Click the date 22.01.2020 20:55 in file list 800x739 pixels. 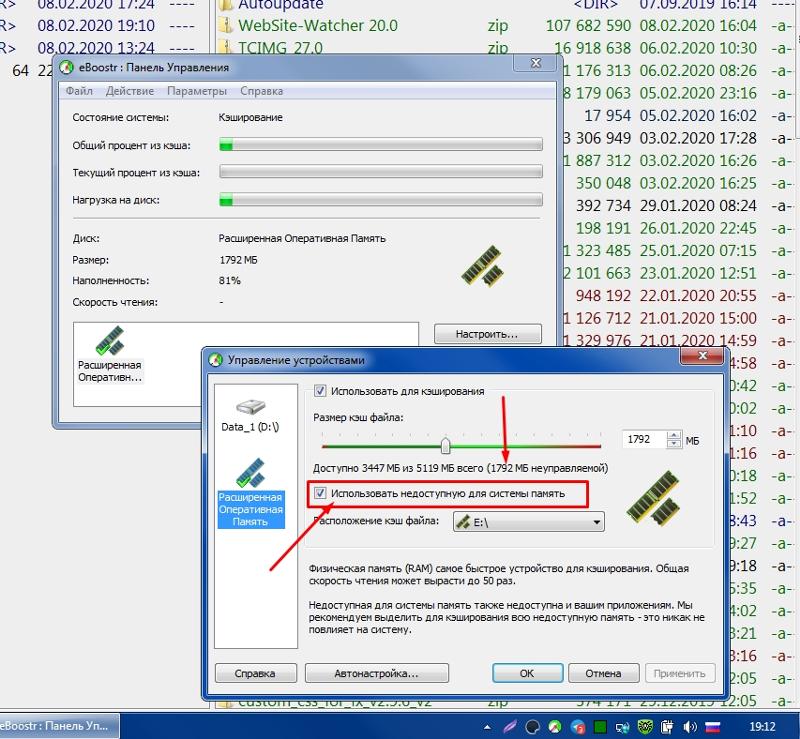698,295
